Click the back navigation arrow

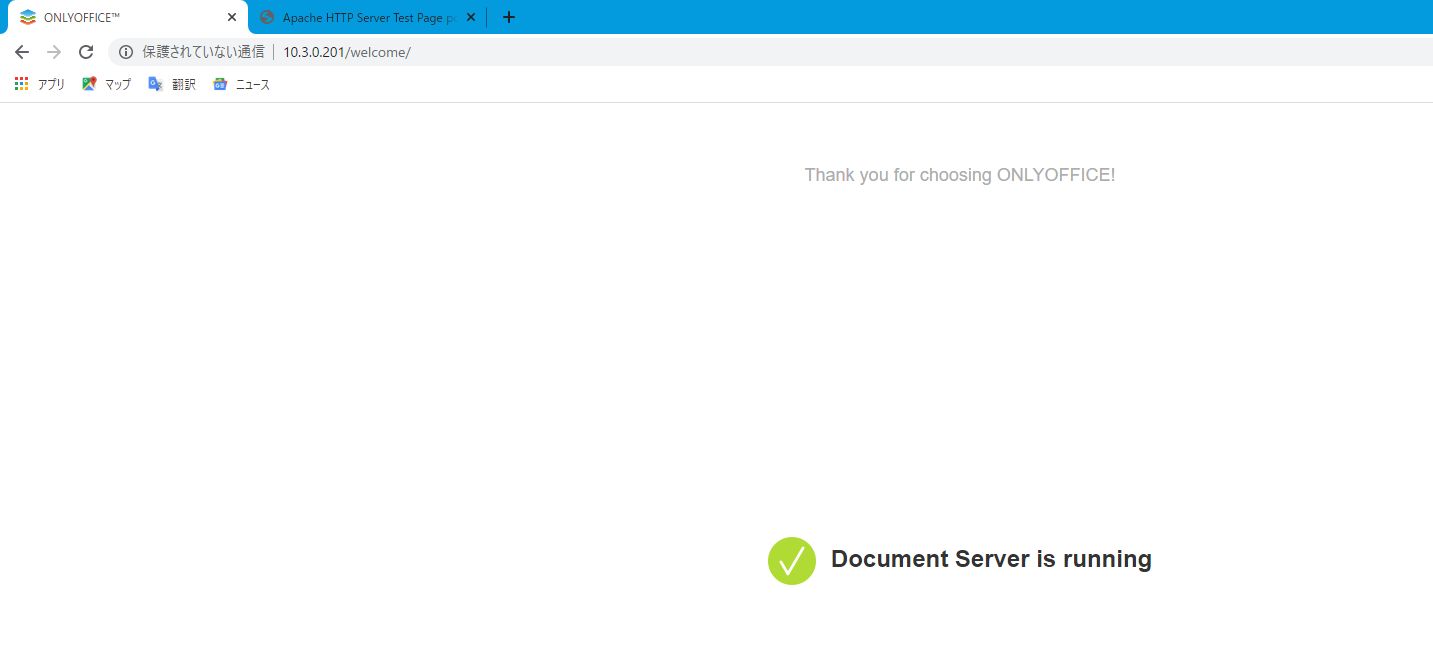tap(21, 51)
